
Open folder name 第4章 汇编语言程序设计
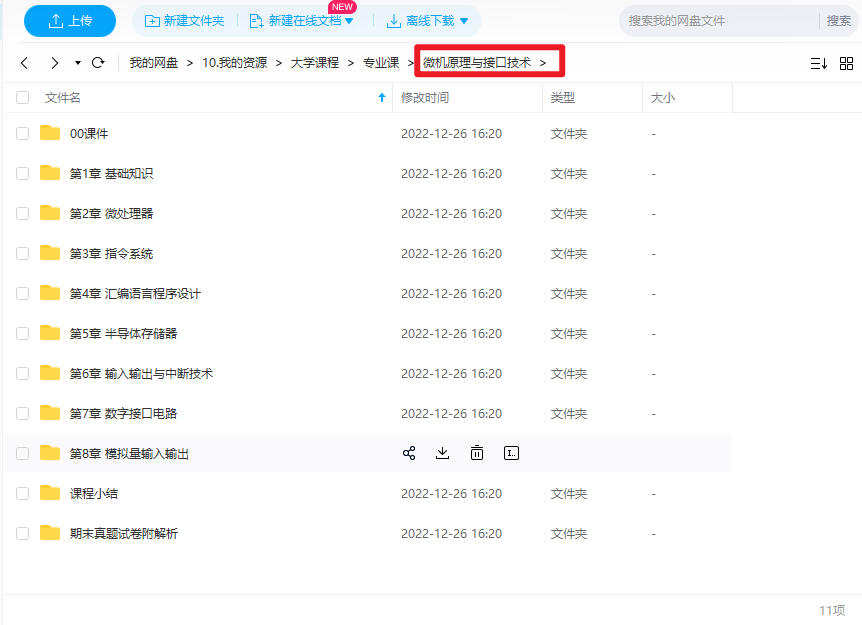point(135,294)
